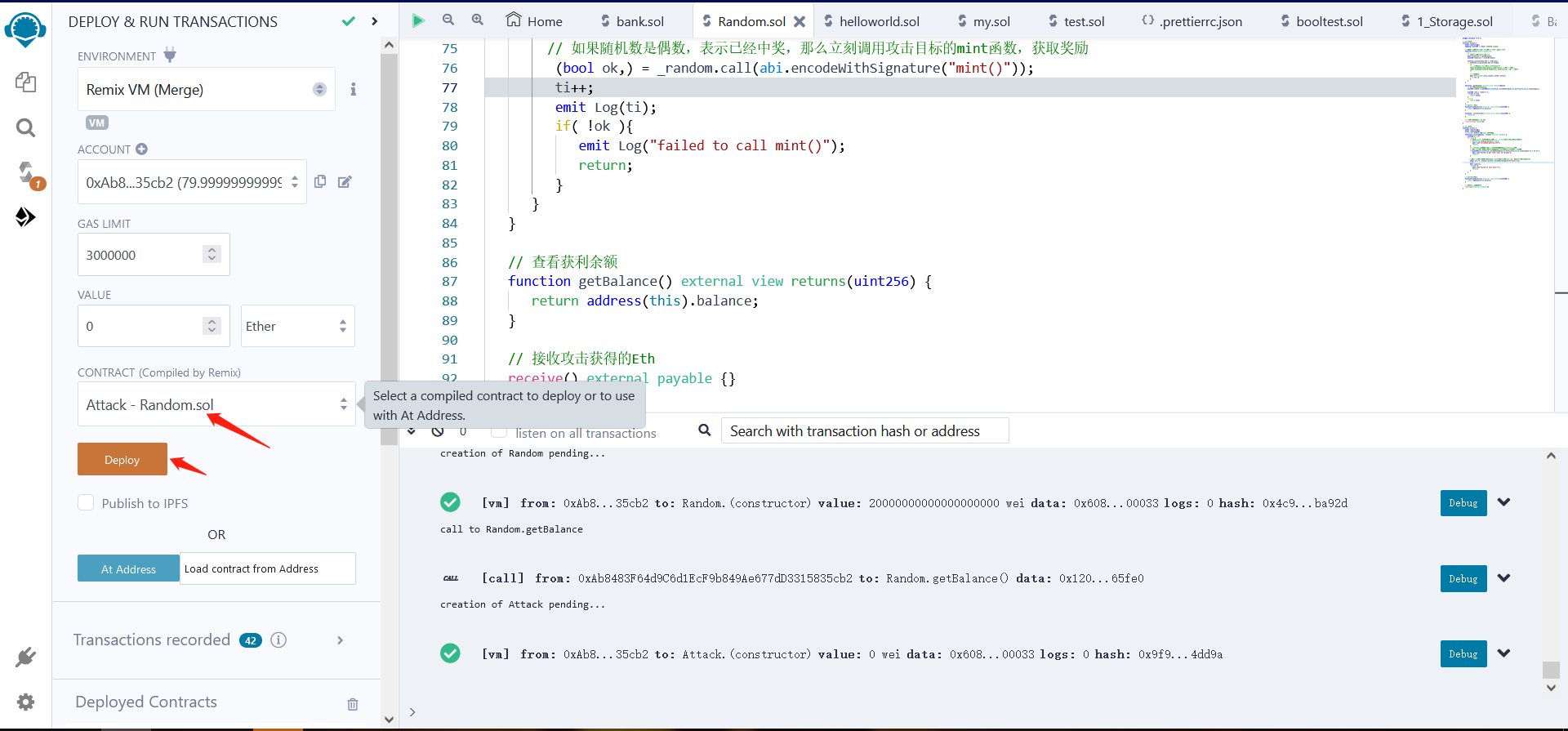Screen dimensions: 1568x731
Task: Open the Account selection dropdown
Action: tap(192, 182)
